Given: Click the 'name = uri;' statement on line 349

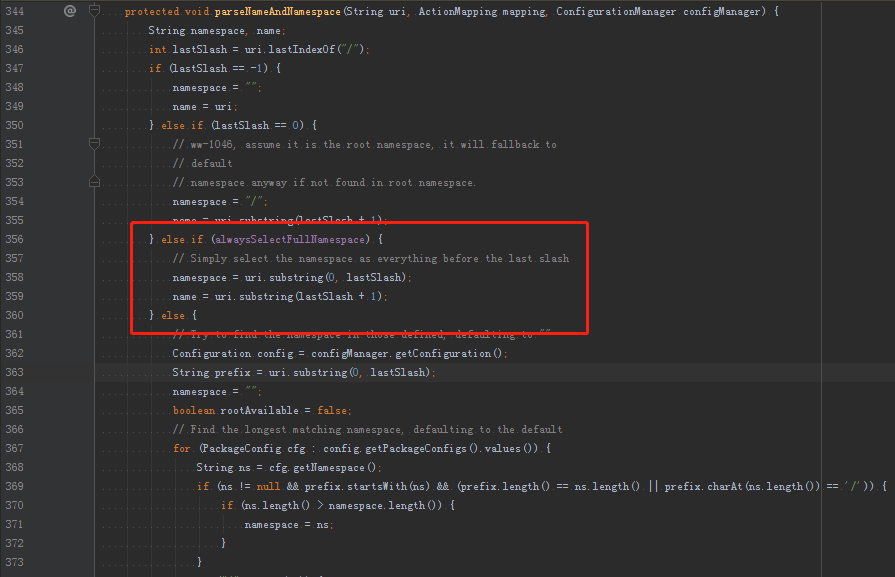Looking at the screenshot, I should (x=204, y=107).
